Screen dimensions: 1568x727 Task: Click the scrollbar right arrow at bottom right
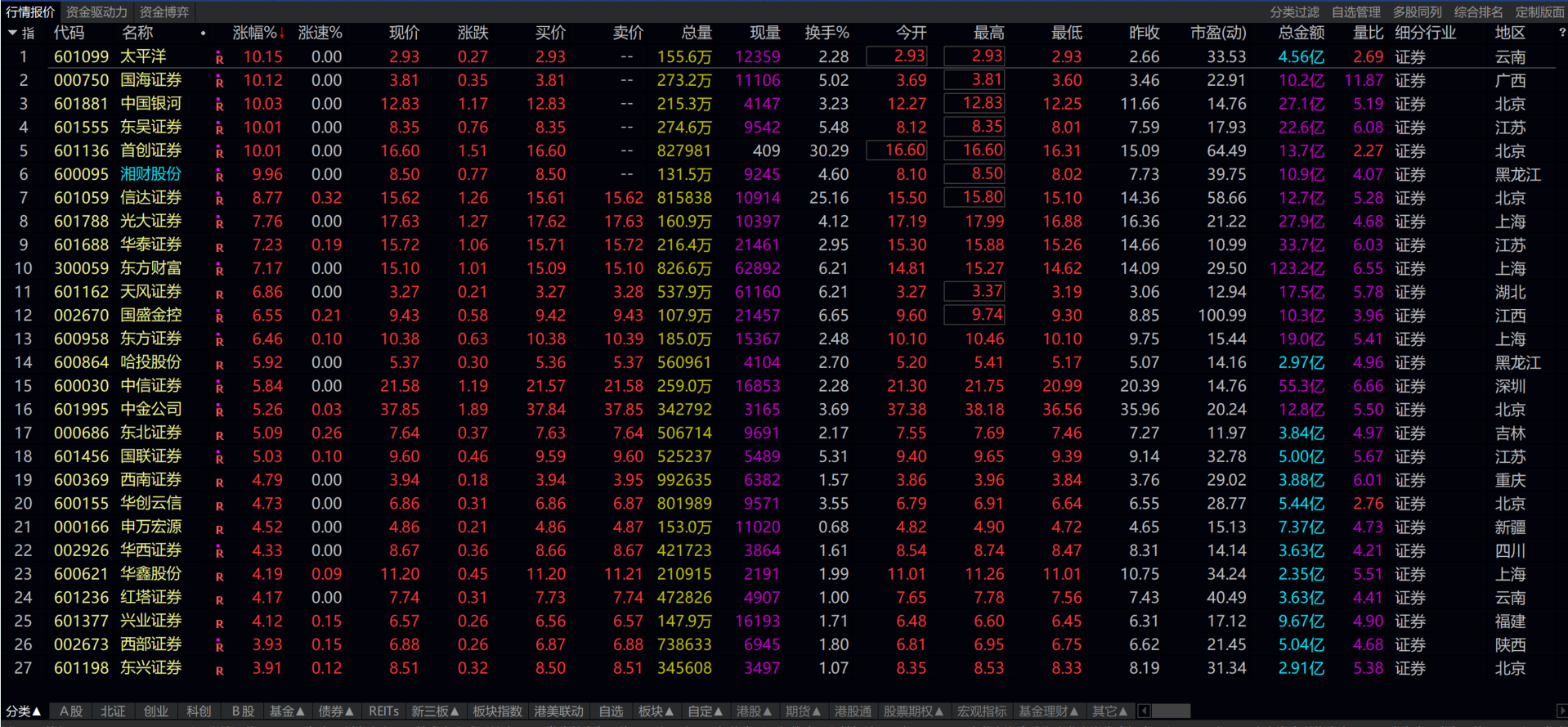point(1561,711)
